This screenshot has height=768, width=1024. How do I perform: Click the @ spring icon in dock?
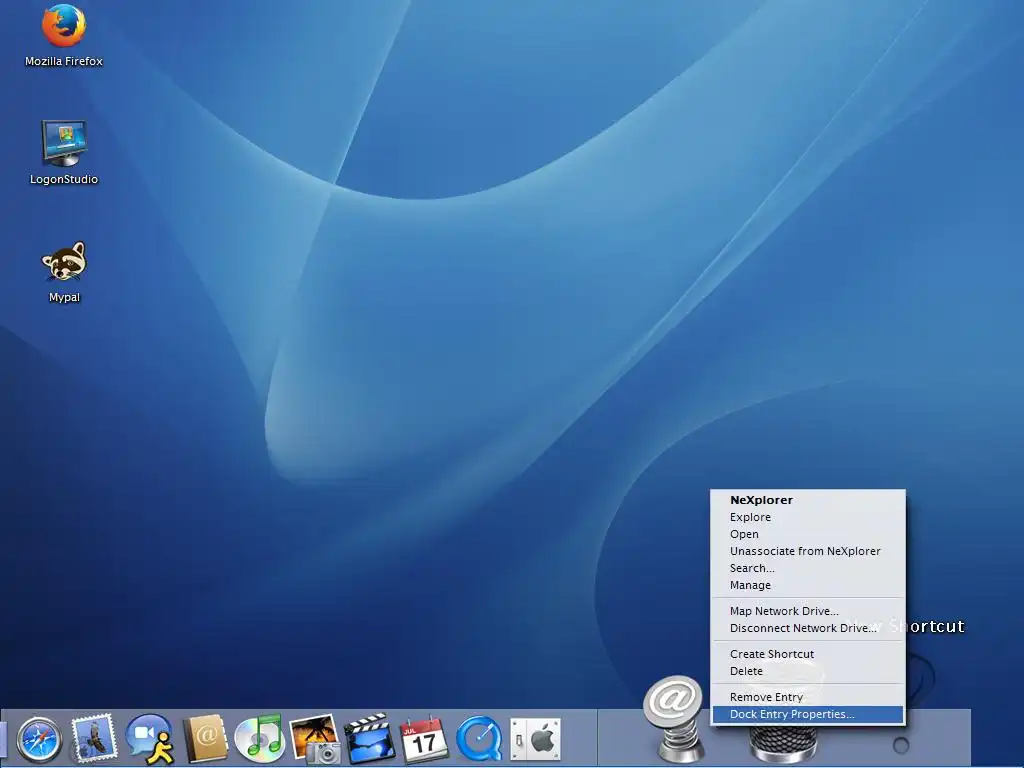coord(673,718)
